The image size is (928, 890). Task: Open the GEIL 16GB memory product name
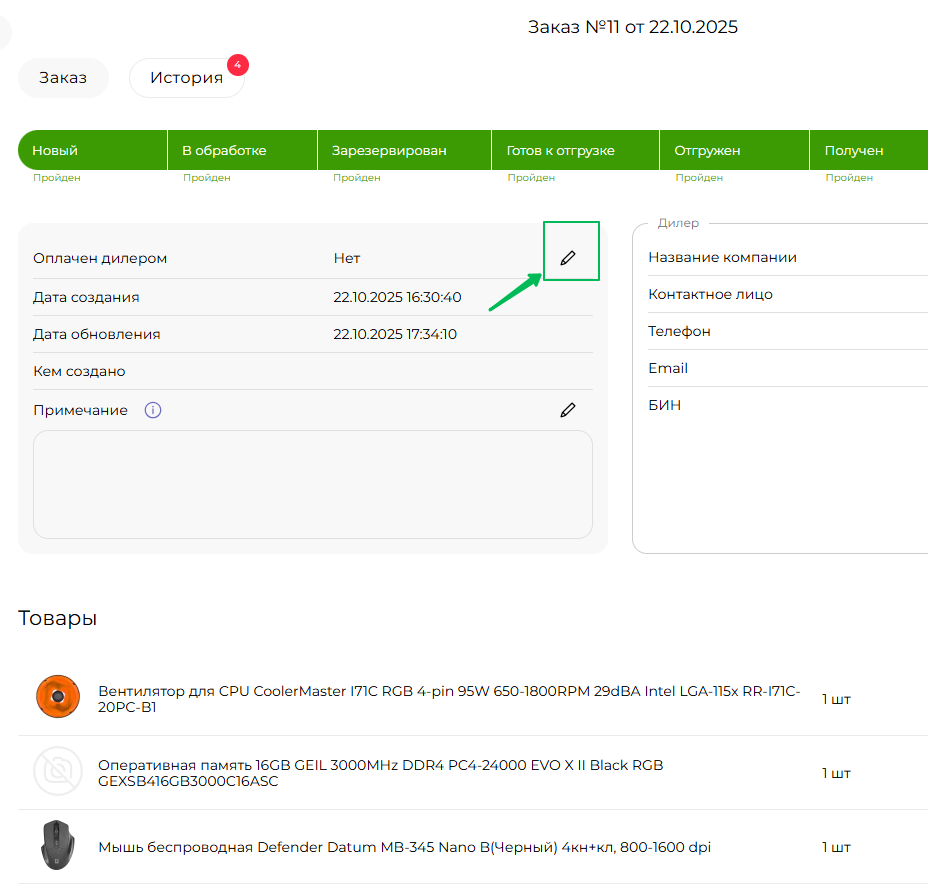point(380,773)
